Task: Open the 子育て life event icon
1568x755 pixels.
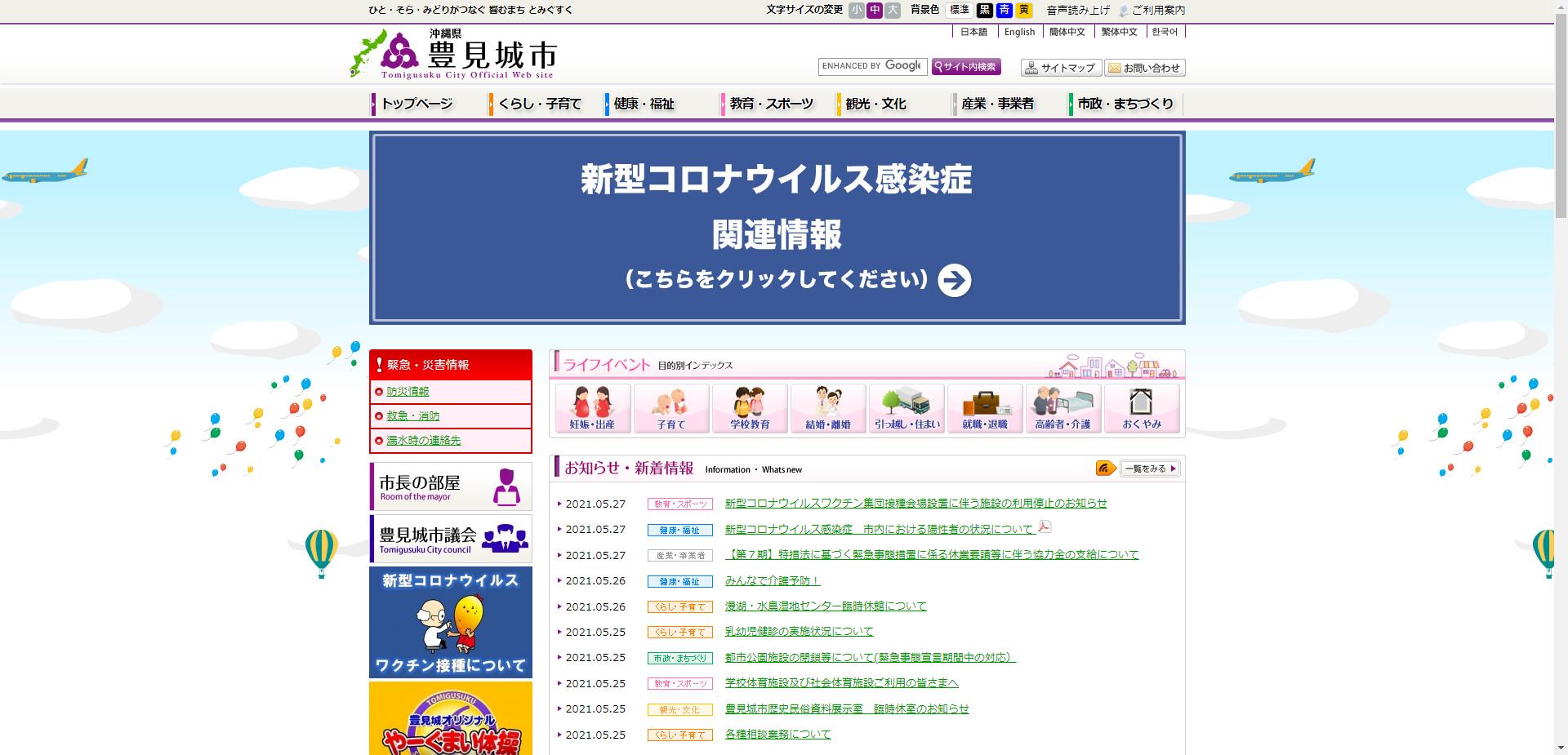Action: click(671, 408)
